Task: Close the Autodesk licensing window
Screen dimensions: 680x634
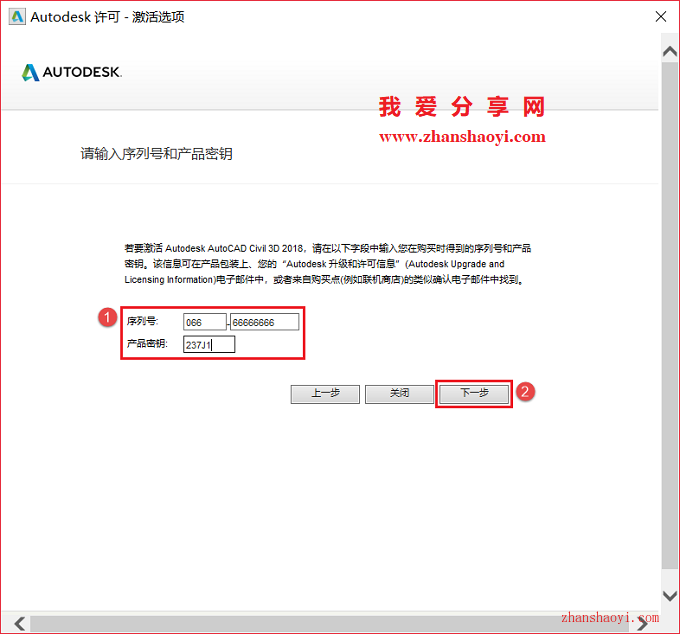Action: pos(661,16)
